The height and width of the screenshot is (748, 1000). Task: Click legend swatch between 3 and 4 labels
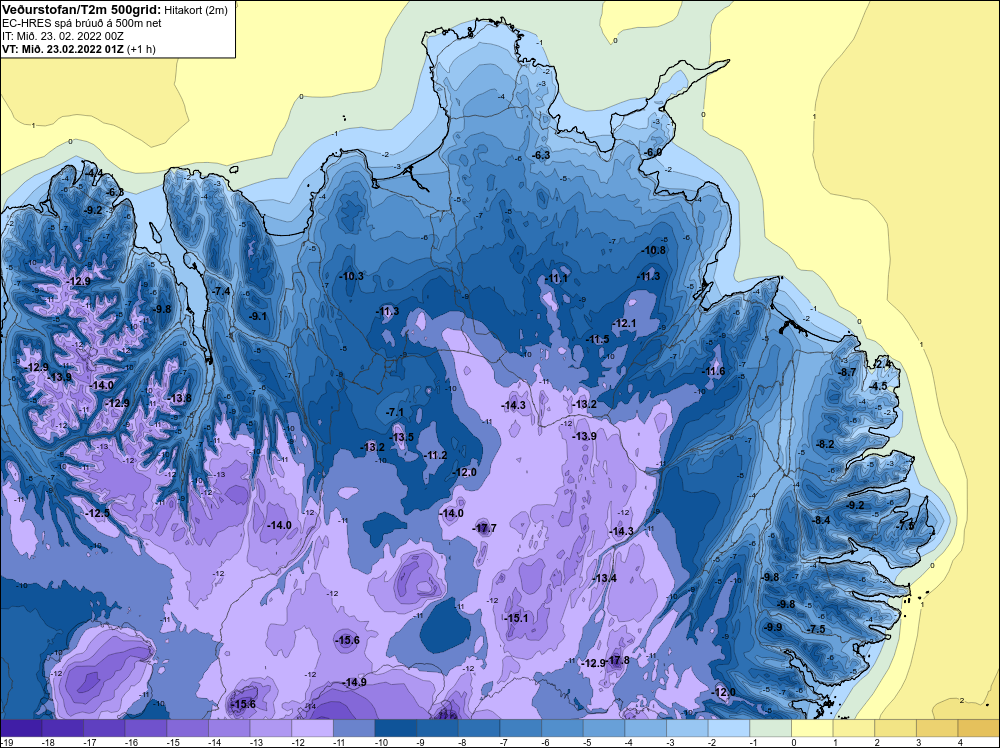click(x=937, y=728)
